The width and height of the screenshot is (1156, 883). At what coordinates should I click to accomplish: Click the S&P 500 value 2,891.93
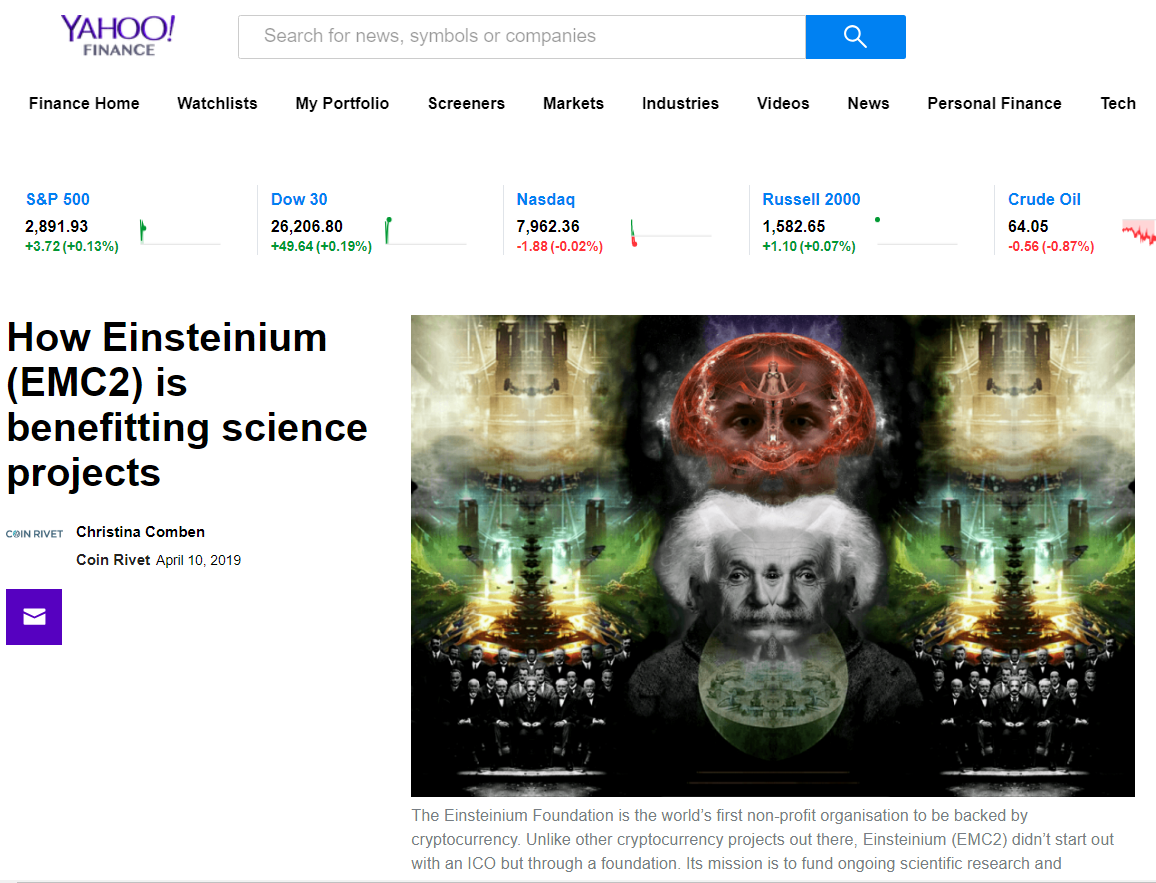(57, 226)
